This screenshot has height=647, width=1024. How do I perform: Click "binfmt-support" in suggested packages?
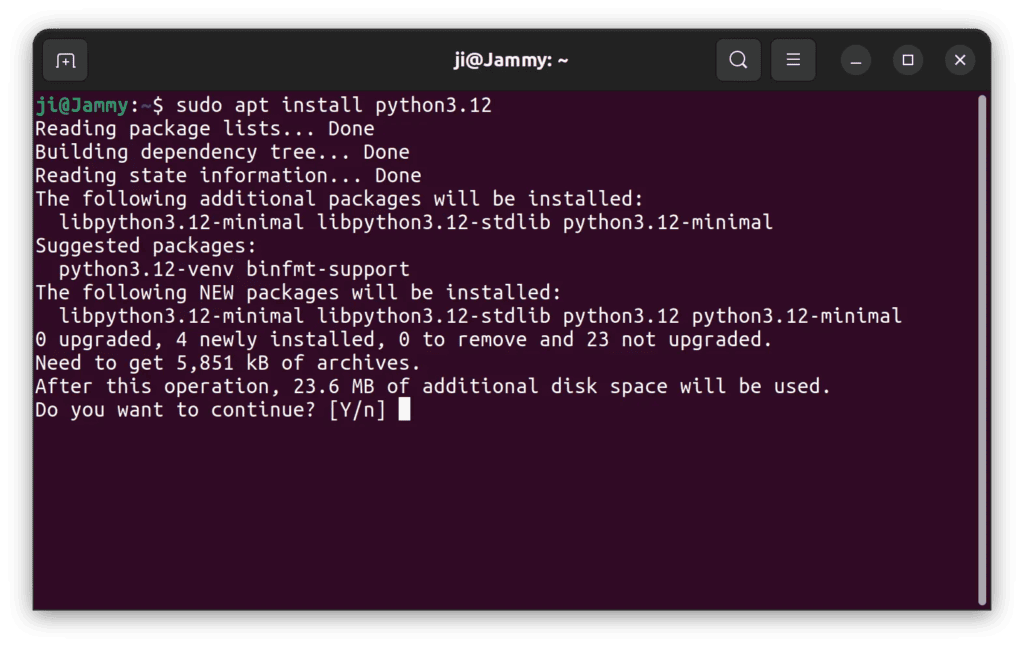click(x=328, y=269)
